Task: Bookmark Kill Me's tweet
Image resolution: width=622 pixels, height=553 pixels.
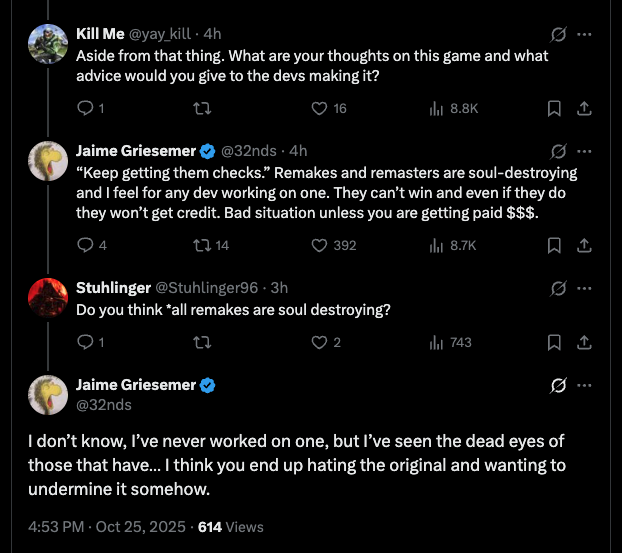Action: tap(554, 108)
